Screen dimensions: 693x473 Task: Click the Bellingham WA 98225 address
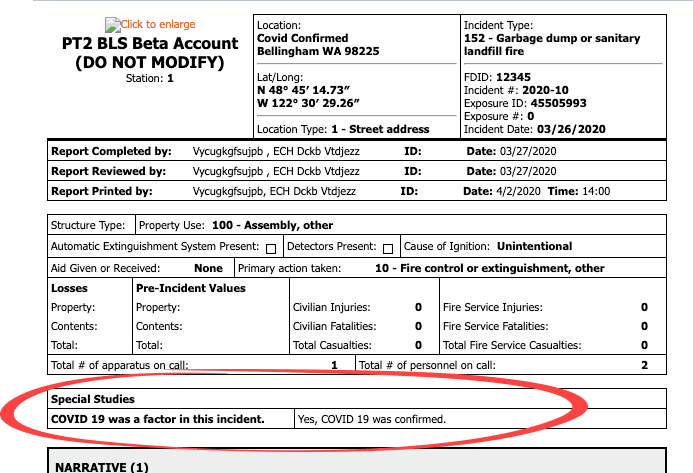pos(314,50)
